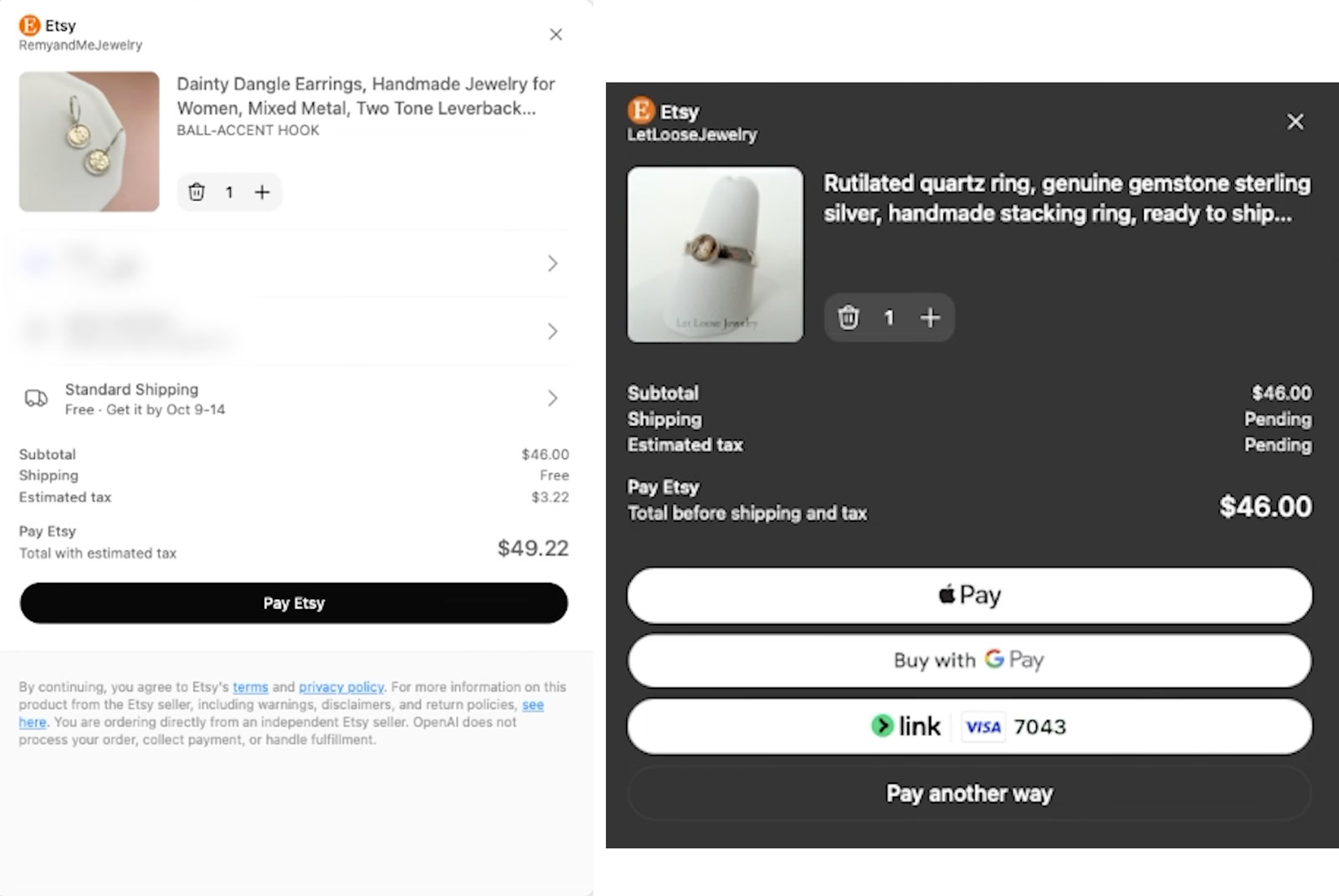Expand the first blurred payment row chevron
Viewport: 1339px width, 896px height.
tap(552, 264)
